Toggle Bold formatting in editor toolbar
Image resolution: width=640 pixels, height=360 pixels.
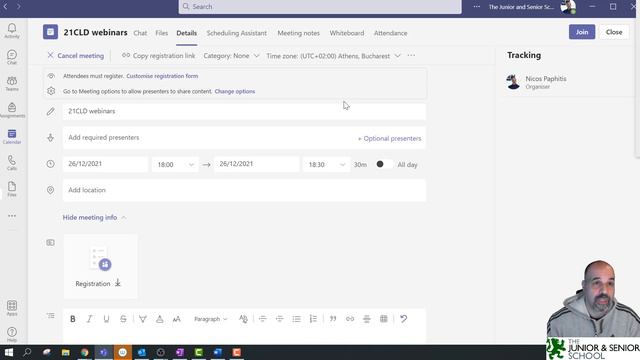pos(73,319)
